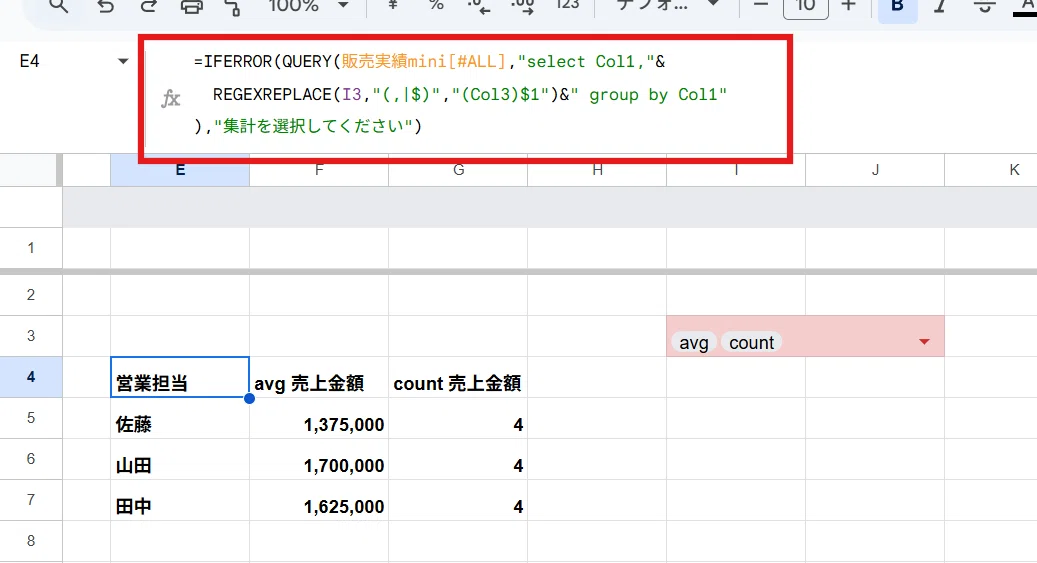
Task: Click the print icon
Action: pyautogui.click(x=192, y=6)
